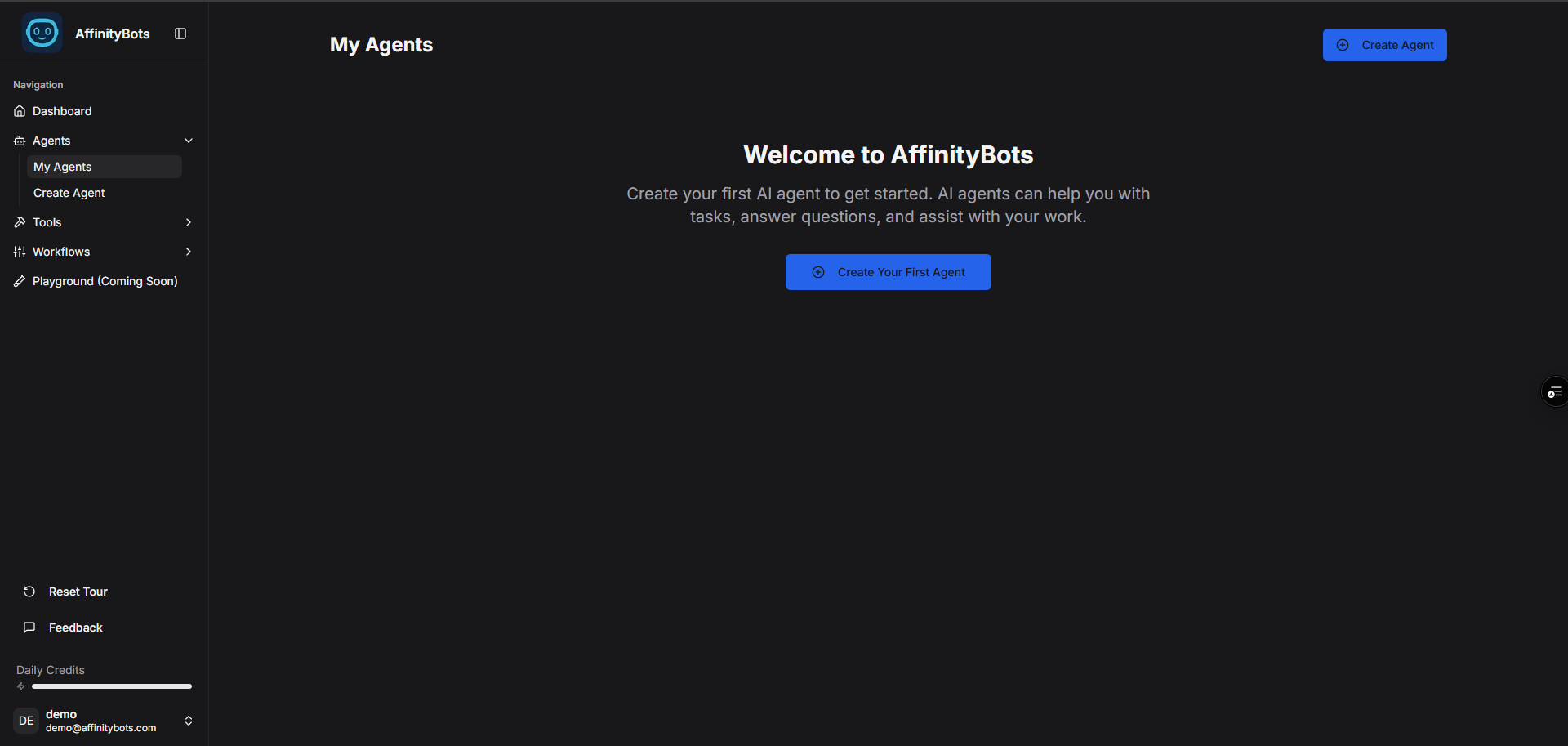Viewport: 1568px width, 746px height.
Task: Click the Create Your First Agent button
Action: click(x=888, y=272)
